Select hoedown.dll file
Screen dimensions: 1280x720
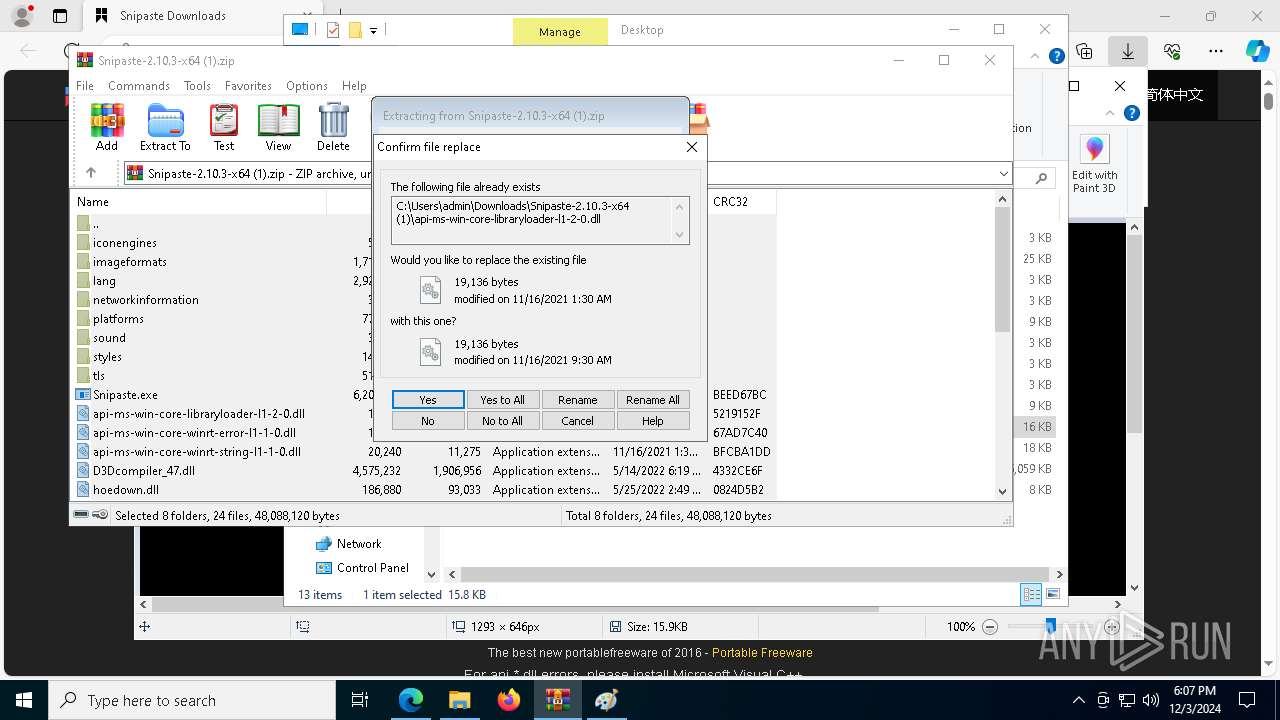(126, 490)
